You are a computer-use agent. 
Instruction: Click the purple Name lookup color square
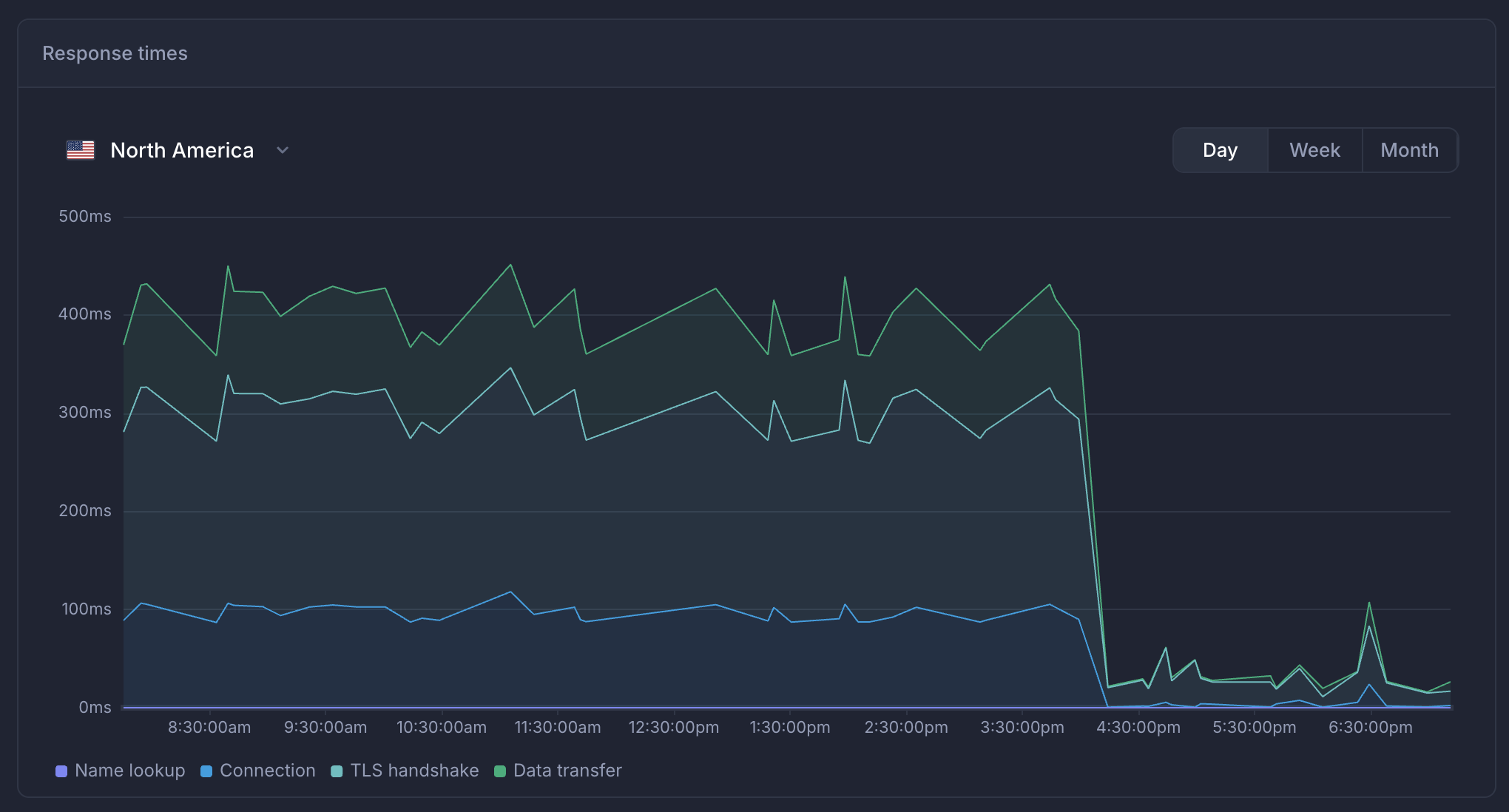[x=61, y=771]
